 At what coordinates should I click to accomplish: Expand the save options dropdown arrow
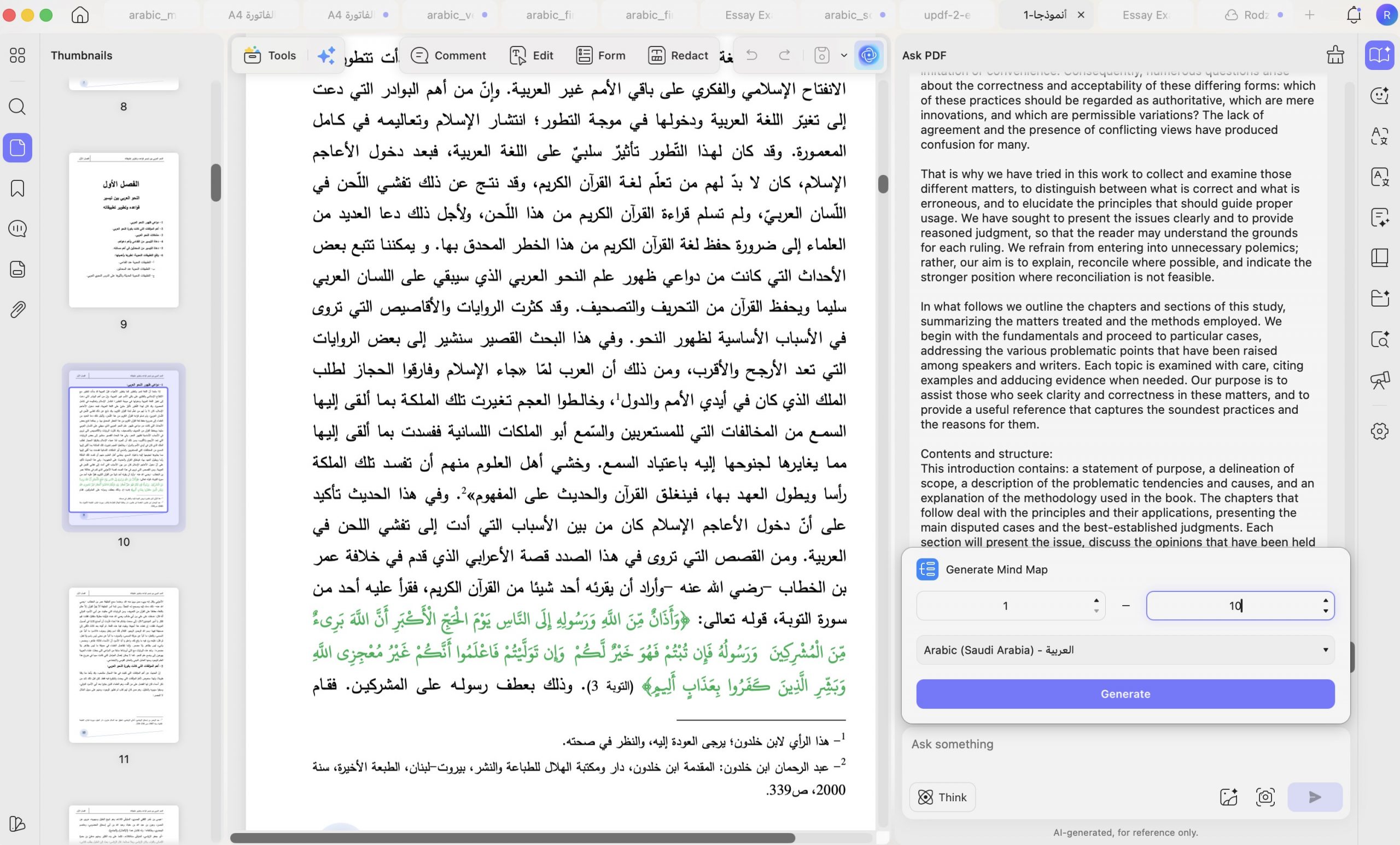pyautogui.click(x=844, y=55)
